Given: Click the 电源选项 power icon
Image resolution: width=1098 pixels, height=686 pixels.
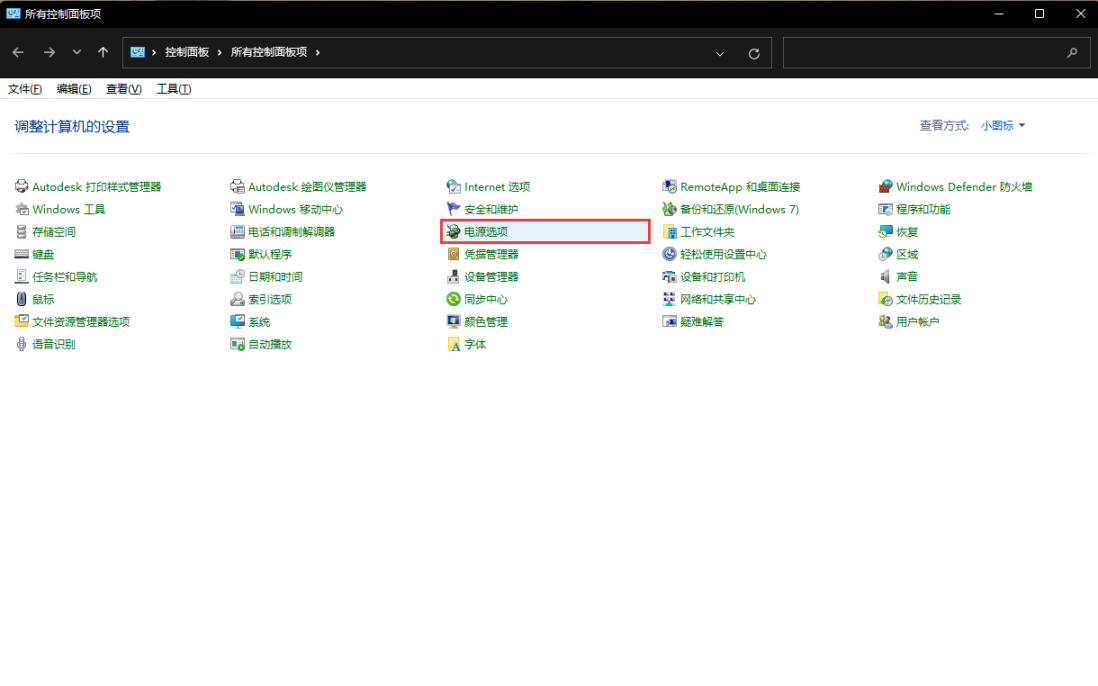Looking at the screenshot, I should (x=454, y=232).
